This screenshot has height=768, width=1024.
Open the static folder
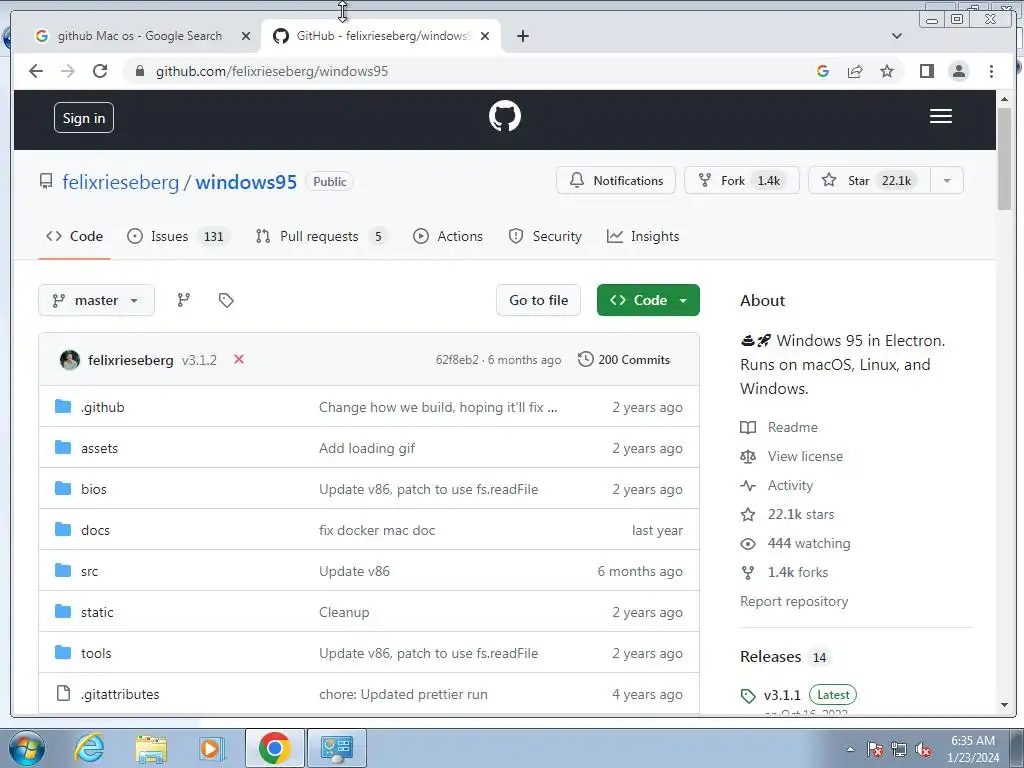click(x=97, y=613)
